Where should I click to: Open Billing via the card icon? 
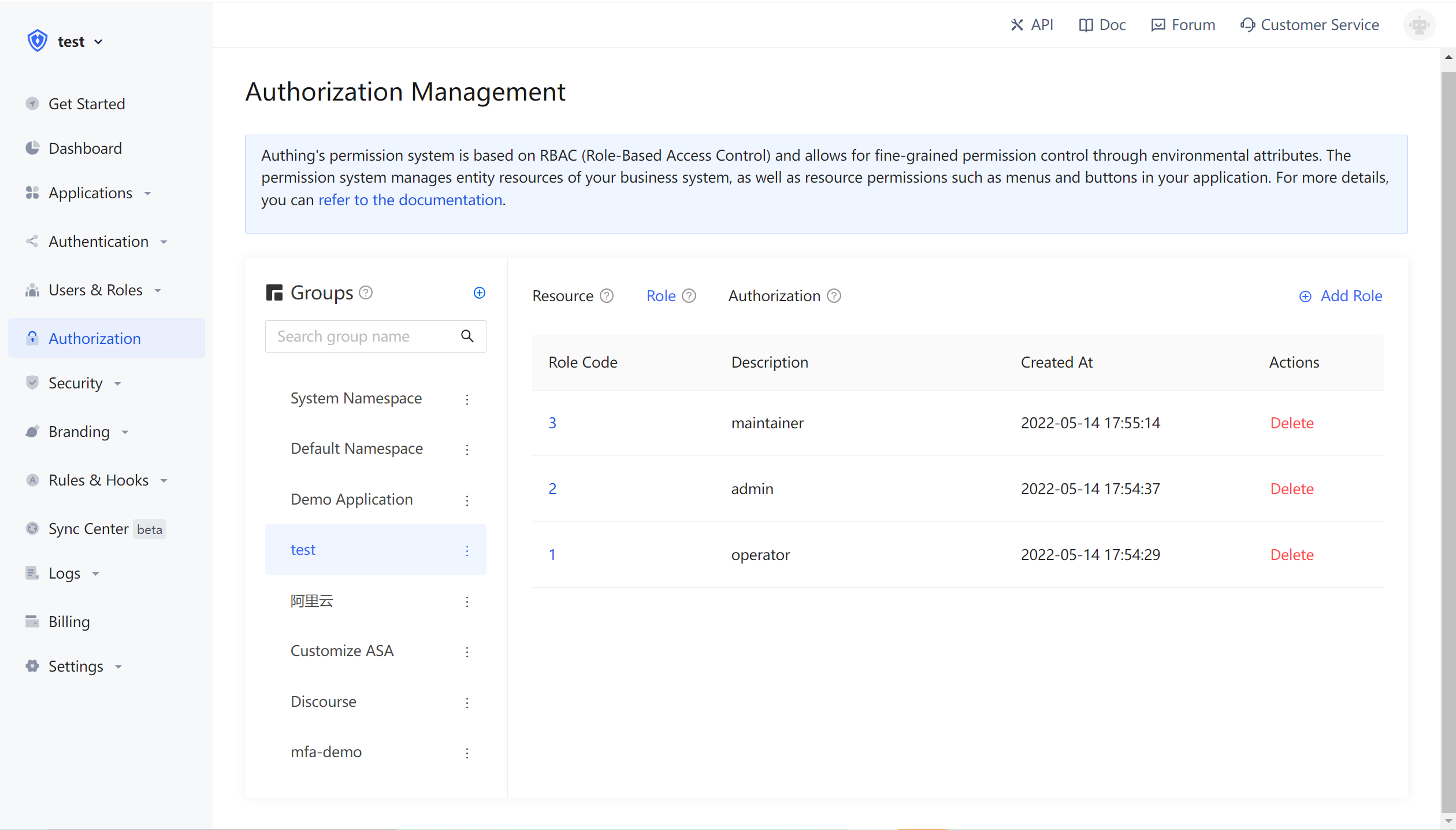click(32, 621)
